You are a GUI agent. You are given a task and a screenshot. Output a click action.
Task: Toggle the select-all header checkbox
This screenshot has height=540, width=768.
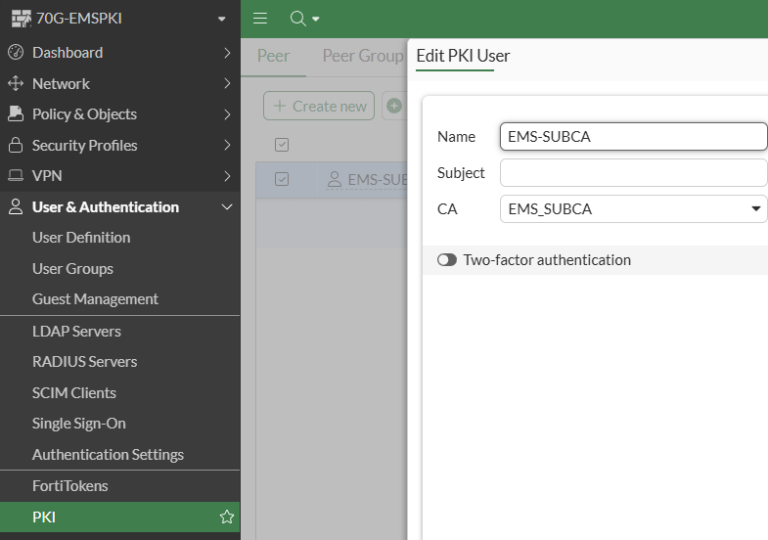282,145
